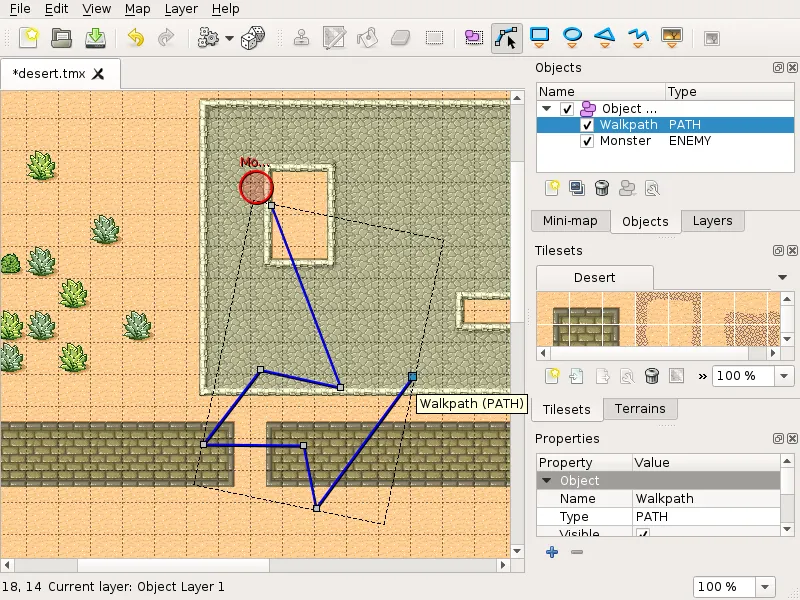Click blue plus to add property
This screenshot has width=800, height=600.
pos(551,552)
